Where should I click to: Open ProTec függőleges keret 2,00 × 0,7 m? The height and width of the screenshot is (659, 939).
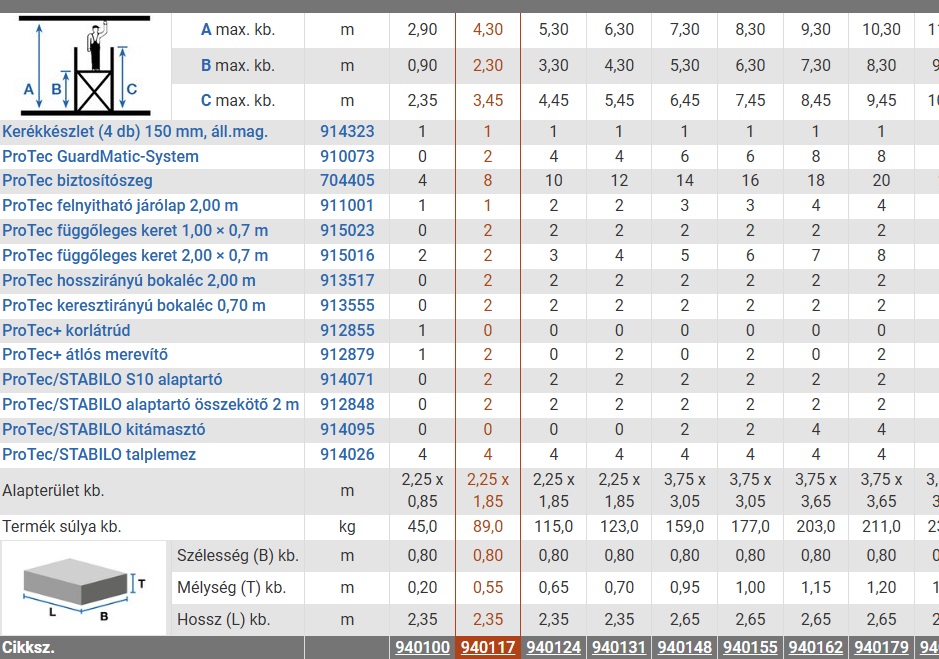point(135,255)
